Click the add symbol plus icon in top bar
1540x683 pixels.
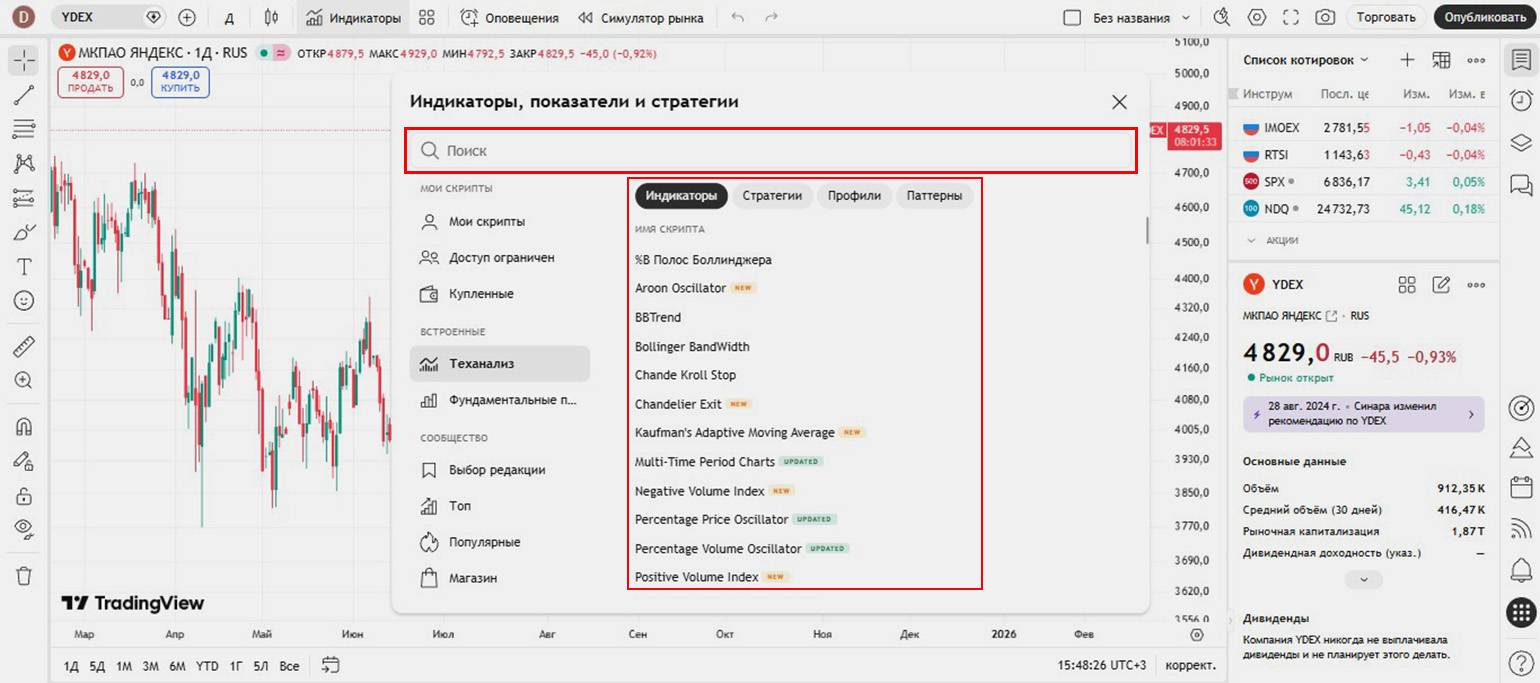187,17
